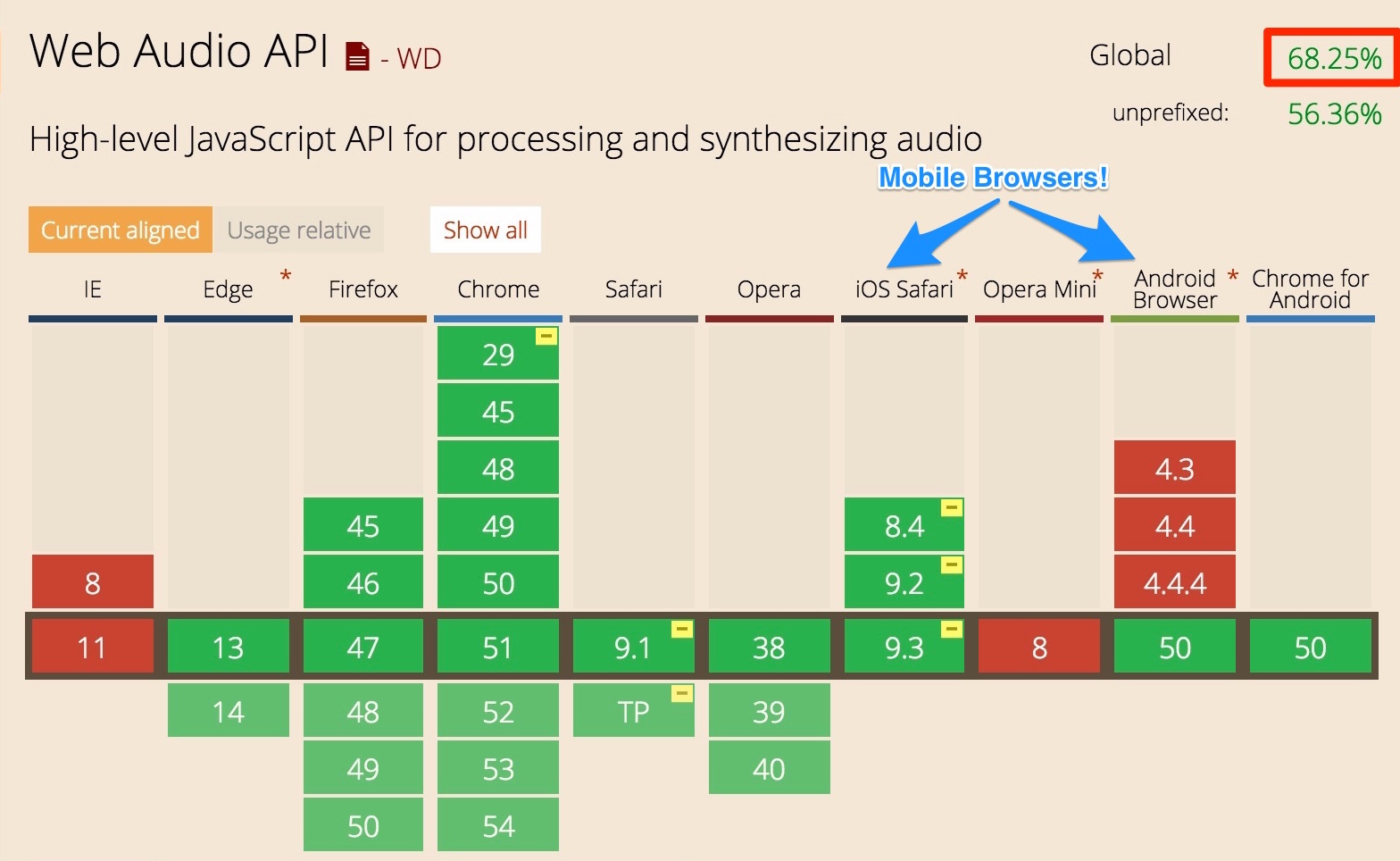Viewport: 1400px width, 861px height.
Task: Click the Opera Mini column header
Action: click(1039, 289)
